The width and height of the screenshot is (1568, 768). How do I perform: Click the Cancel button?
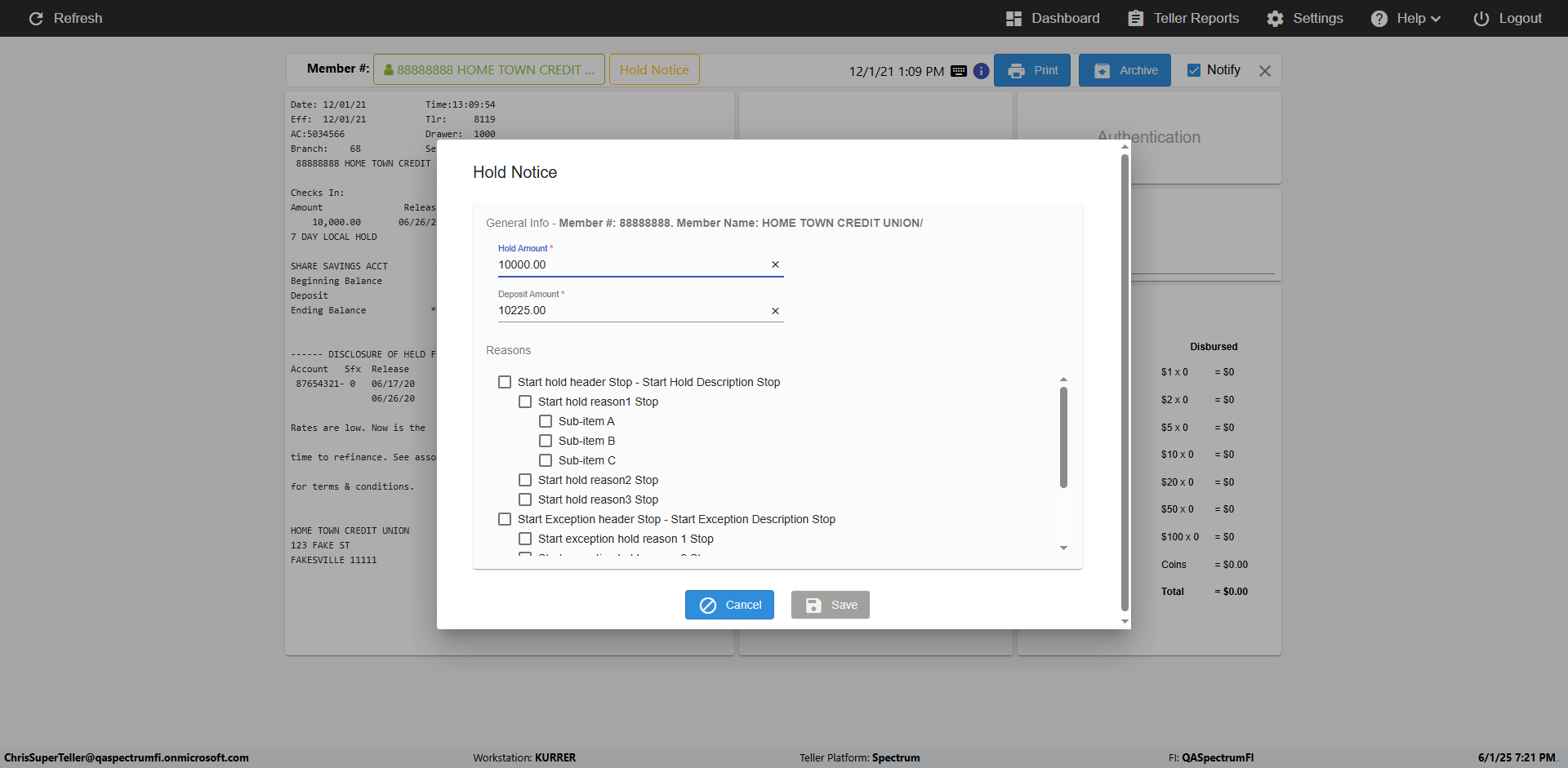[x=729, y=605]
